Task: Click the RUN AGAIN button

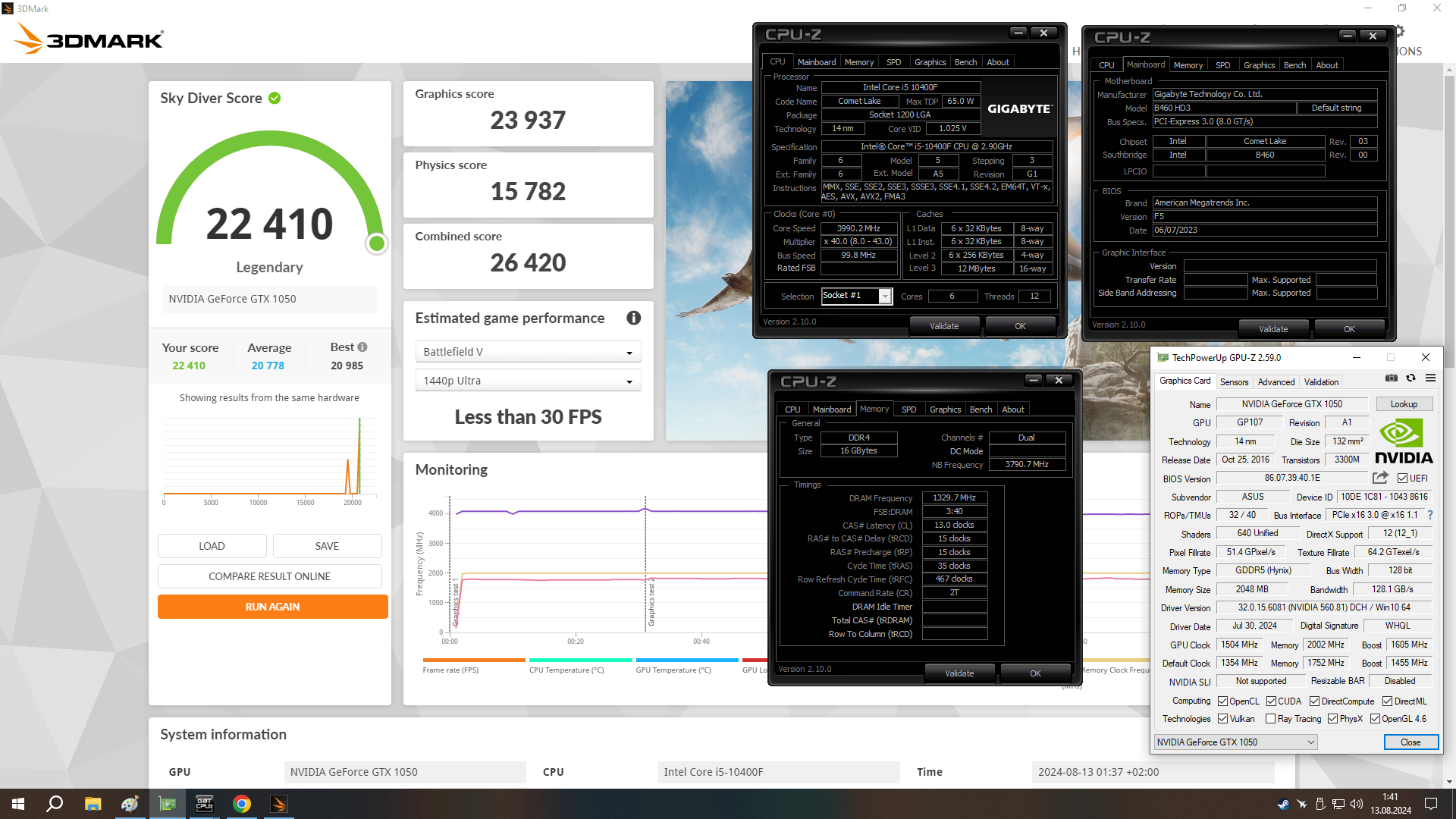Action: point(272,607)
